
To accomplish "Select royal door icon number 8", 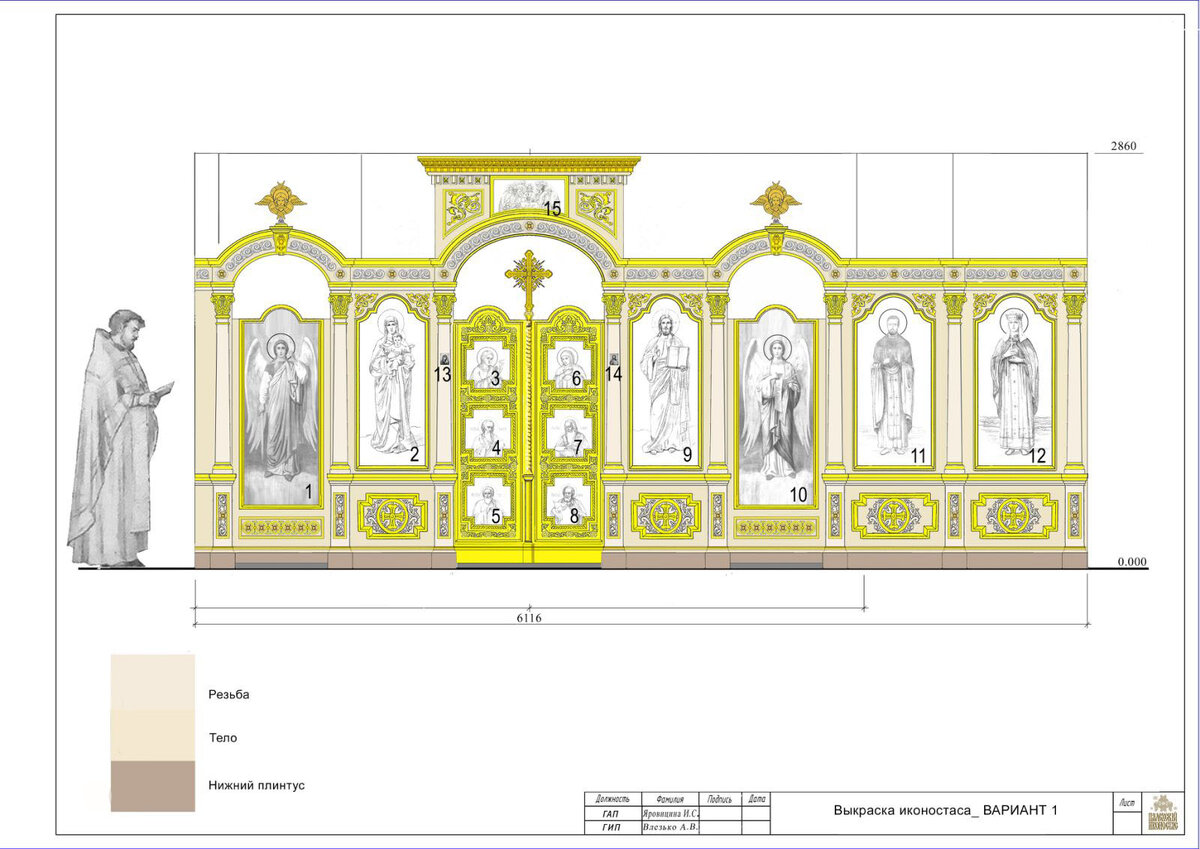I will click(569, 503).
